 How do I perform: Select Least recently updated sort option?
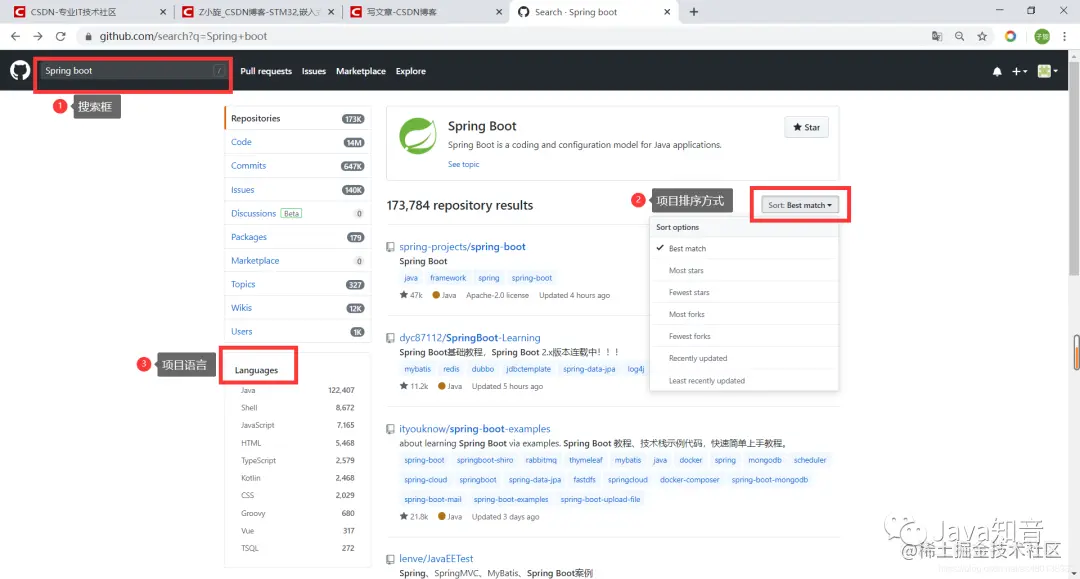(744, 381)
